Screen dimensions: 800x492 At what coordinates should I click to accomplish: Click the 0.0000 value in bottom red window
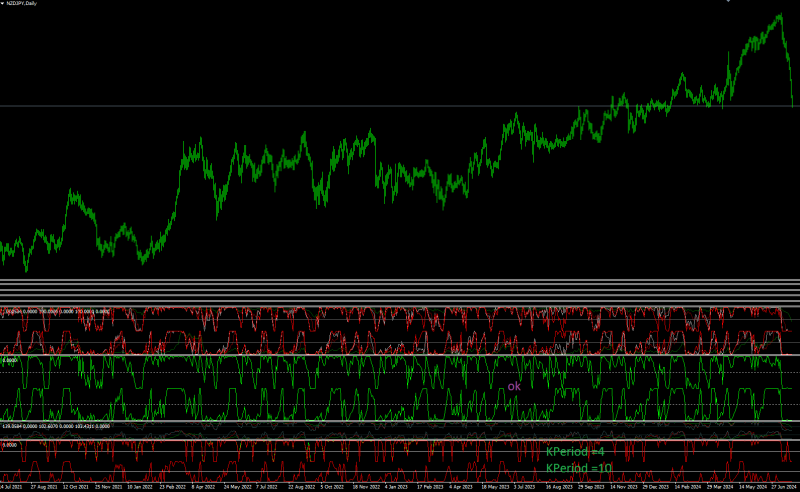(10, 445)
